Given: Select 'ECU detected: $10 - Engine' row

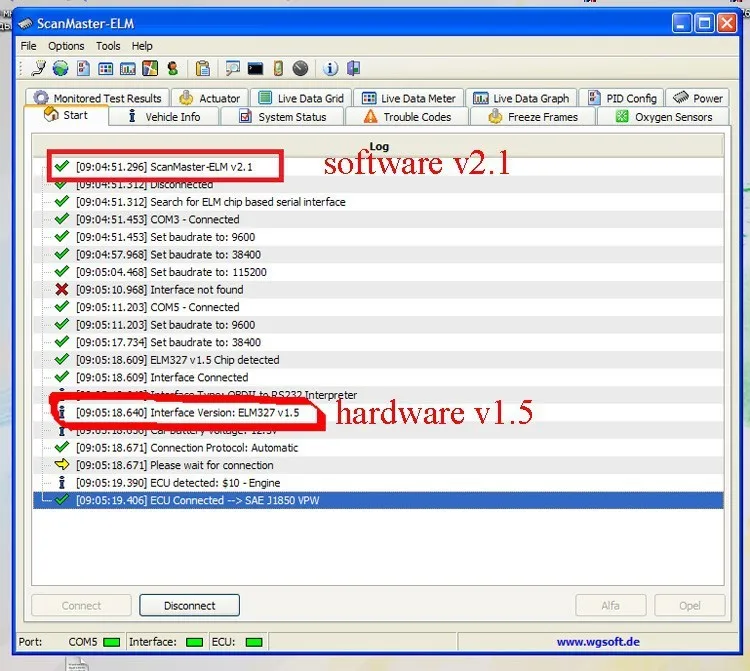Looking at the screenshot, I should 378,483.
